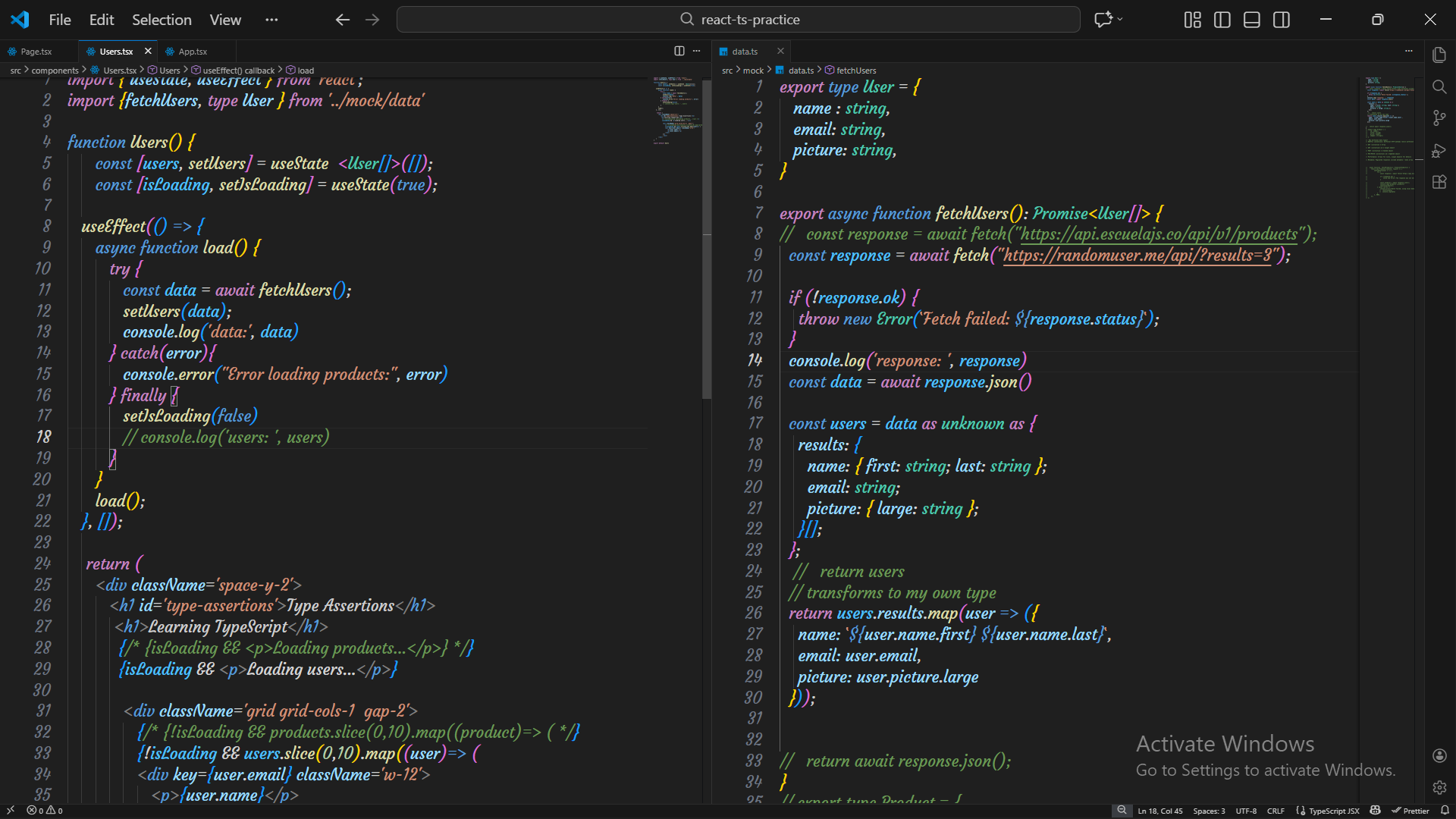This screenshot has width=1456, height=819.
Task: Open the Explorer icon in the side bar
Action: [x=1439, y=55]
